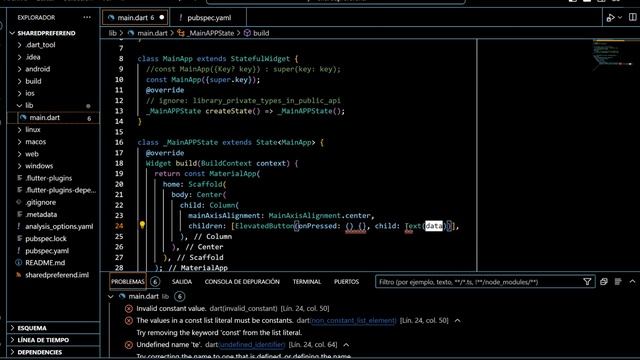Image resolution: width=640 pixels, height=360 pixels.
Task: Click line number 18 in the gutter
Action: pyautogui.click(x=119, y=163)
